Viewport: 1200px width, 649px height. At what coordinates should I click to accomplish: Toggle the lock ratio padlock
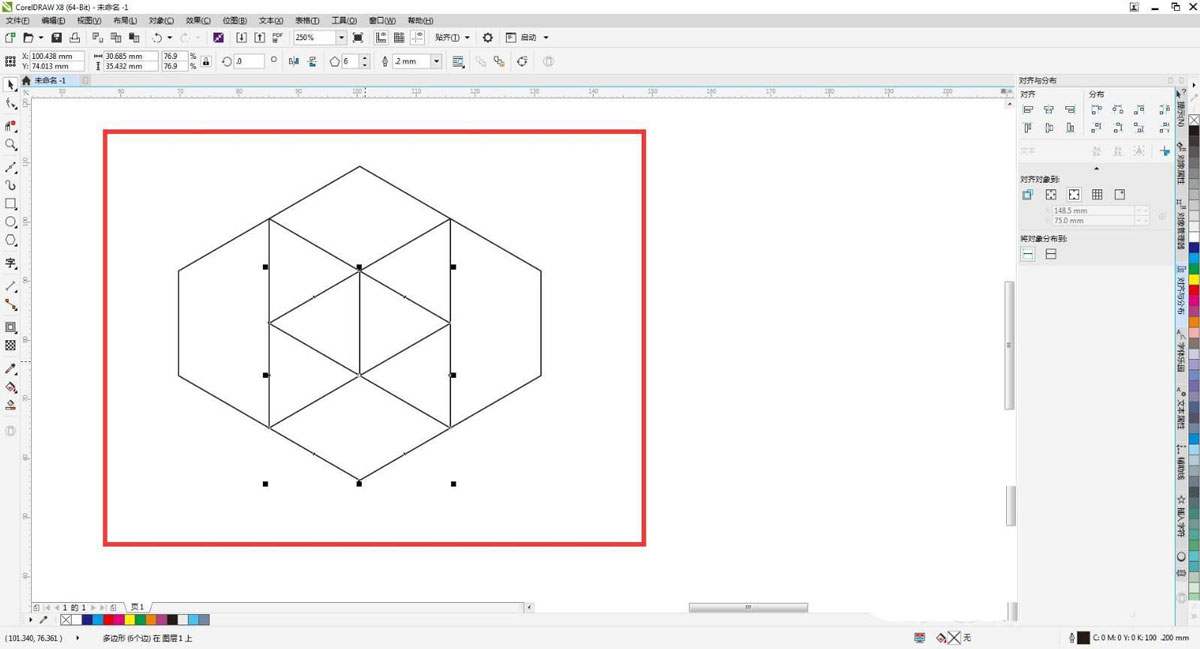click(206, 62)
